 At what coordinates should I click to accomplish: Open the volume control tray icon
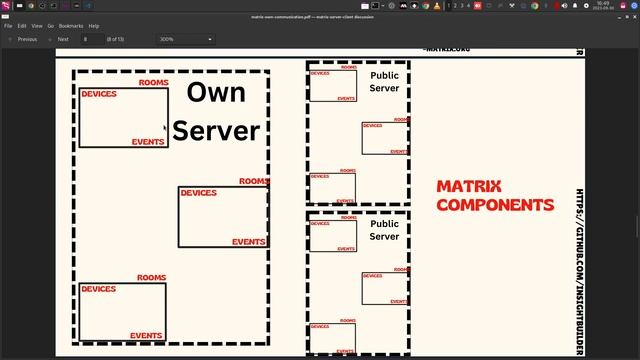(x=564, y=6)
